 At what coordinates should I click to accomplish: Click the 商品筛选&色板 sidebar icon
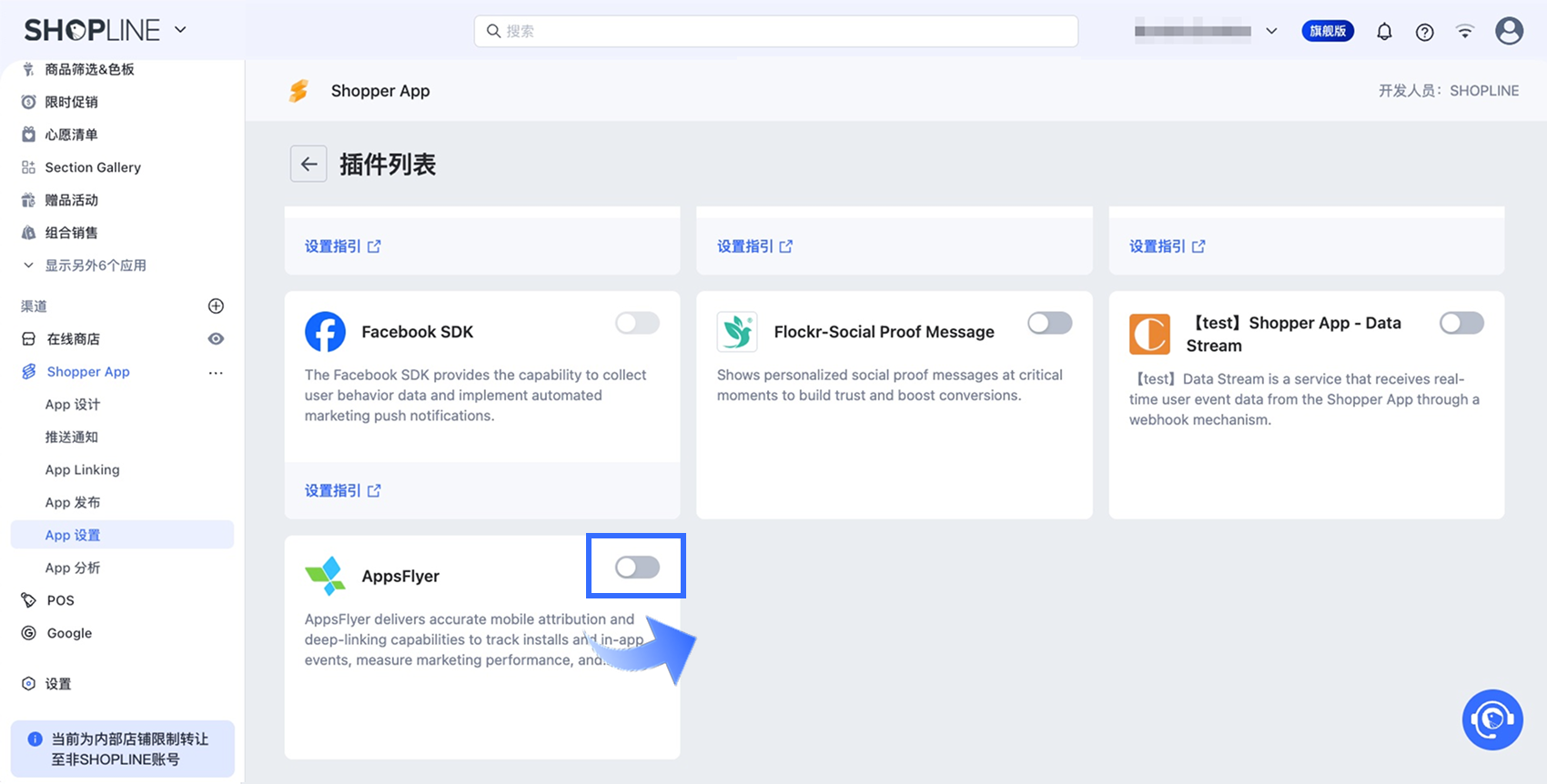[x=29, y=69]
